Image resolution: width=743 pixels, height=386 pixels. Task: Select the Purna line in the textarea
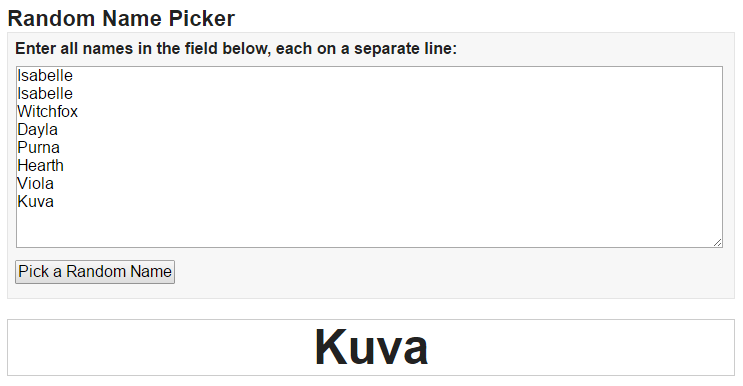[x=38, y=148]
